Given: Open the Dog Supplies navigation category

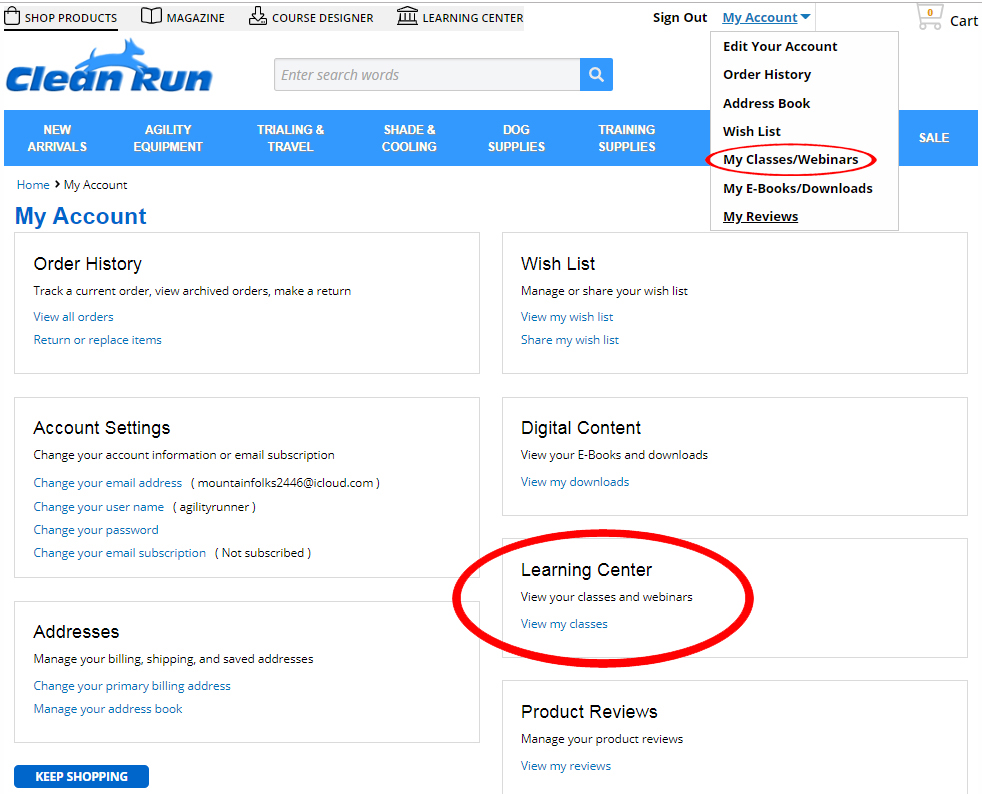Looking at the screenshot, I should click(x=516, y=138).
